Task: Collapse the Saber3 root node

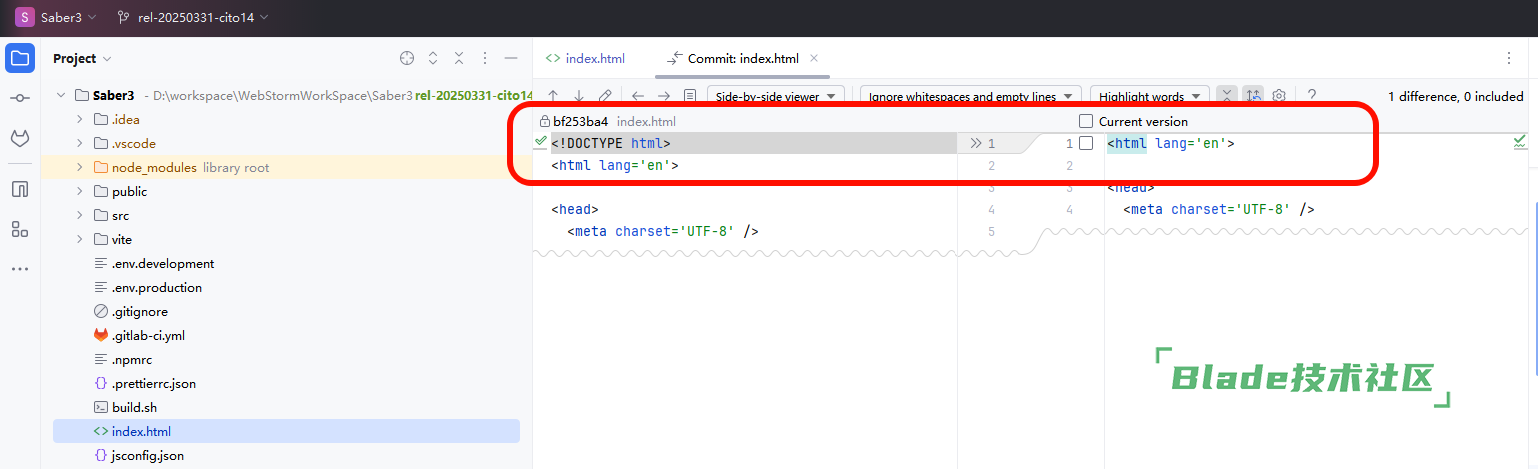Action: point(61,95)
